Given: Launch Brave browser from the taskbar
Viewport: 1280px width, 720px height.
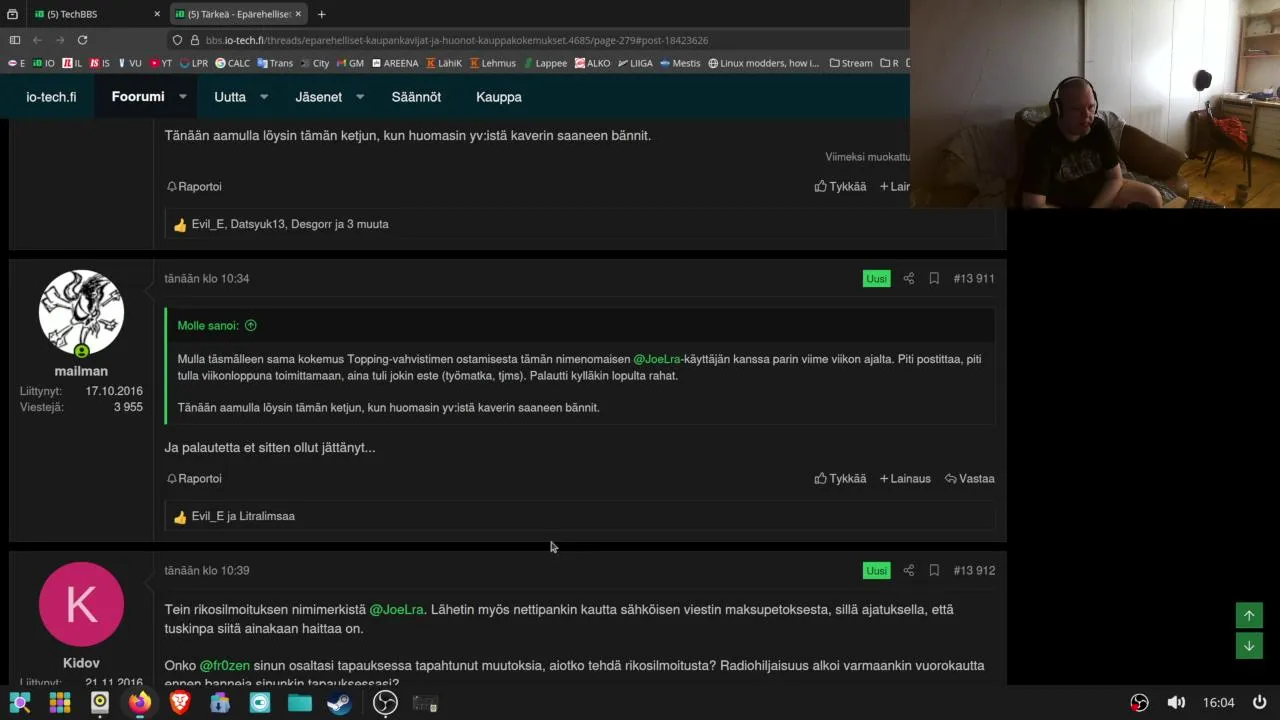Looking at the screenshot, I should pyautogui.click(x=180, y=703).
